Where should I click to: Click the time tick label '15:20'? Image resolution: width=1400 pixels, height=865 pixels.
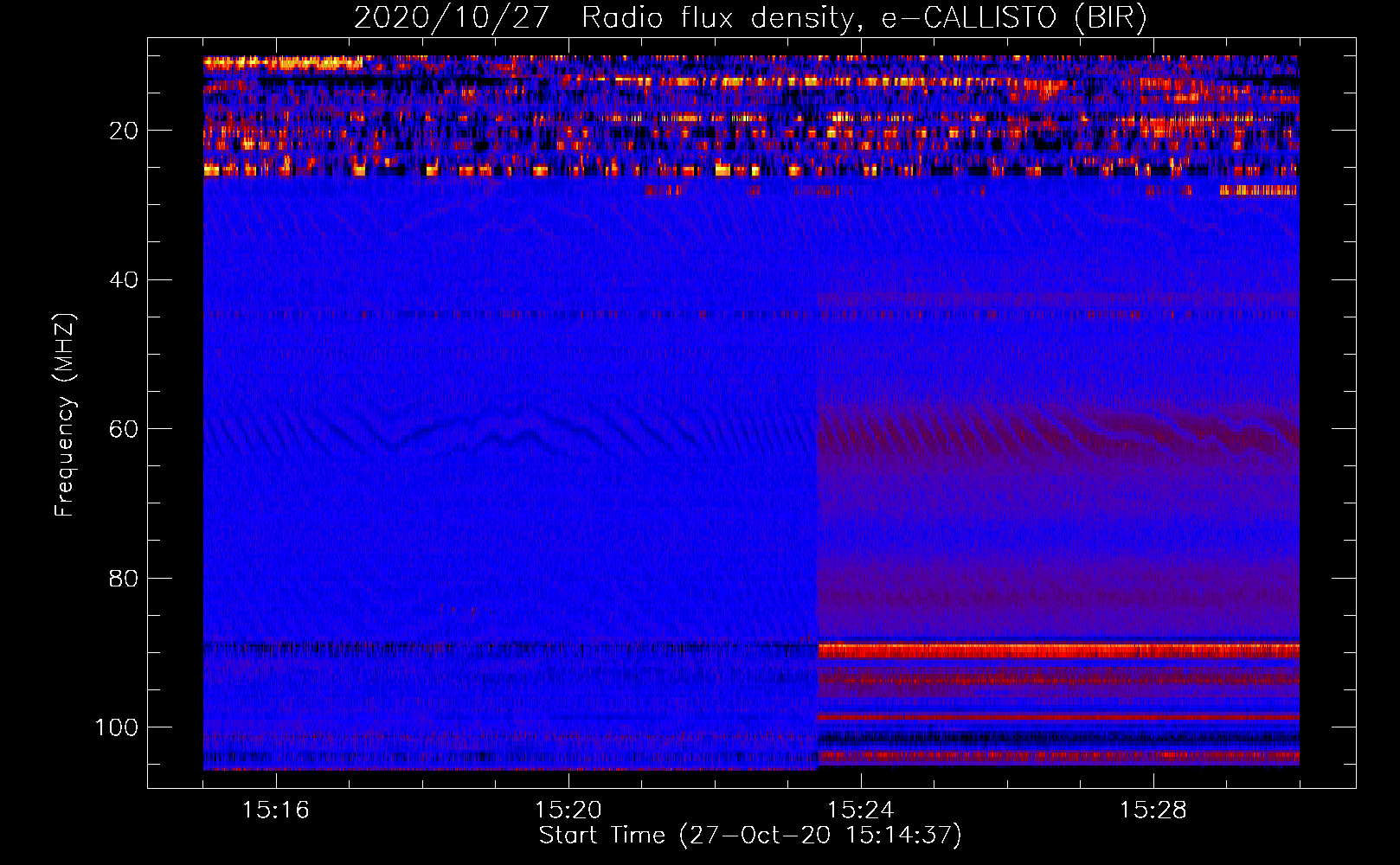[x=568, y=811]
